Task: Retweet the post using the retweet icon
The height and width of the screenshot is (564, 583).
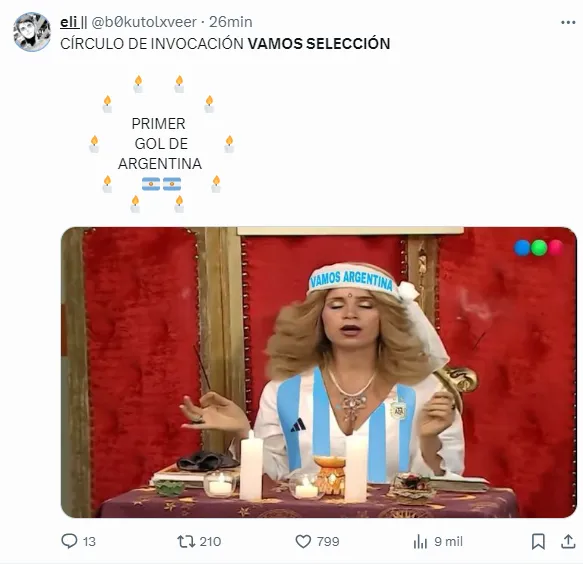Action: [186, 541]
